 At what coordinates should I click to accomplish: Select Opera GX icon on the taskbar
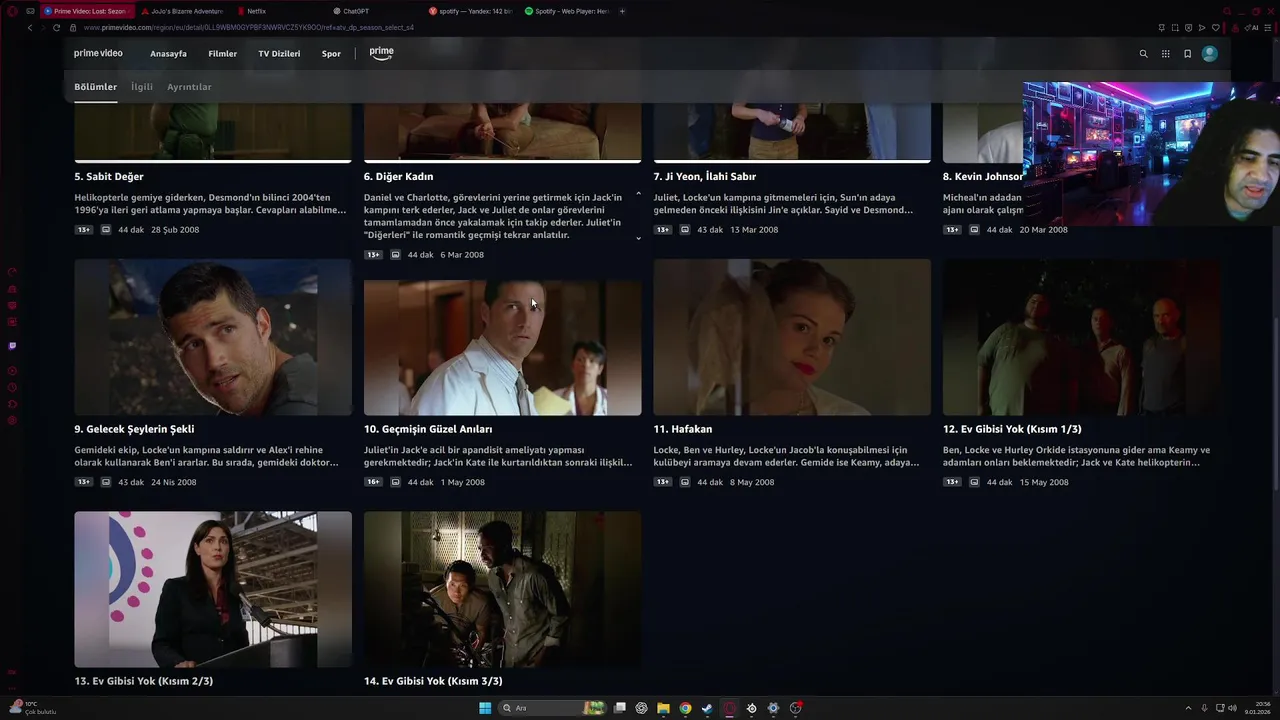730,708
